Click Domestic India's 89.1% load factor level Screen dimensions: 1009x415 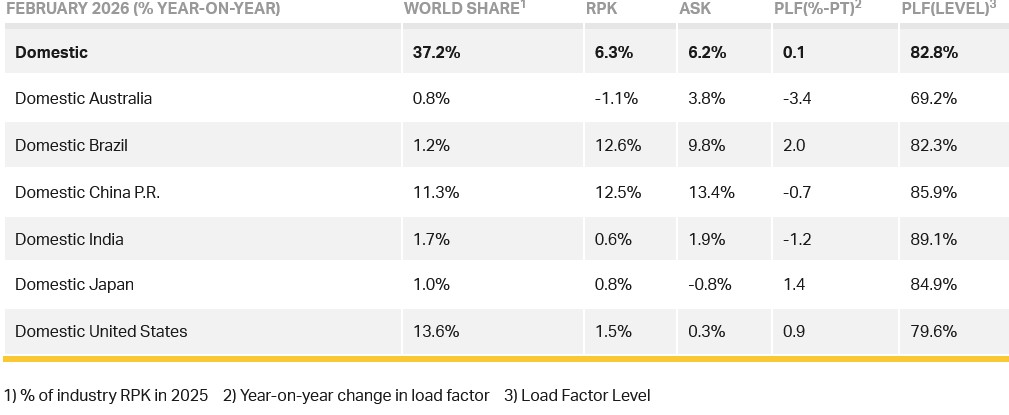coord(933,240)
